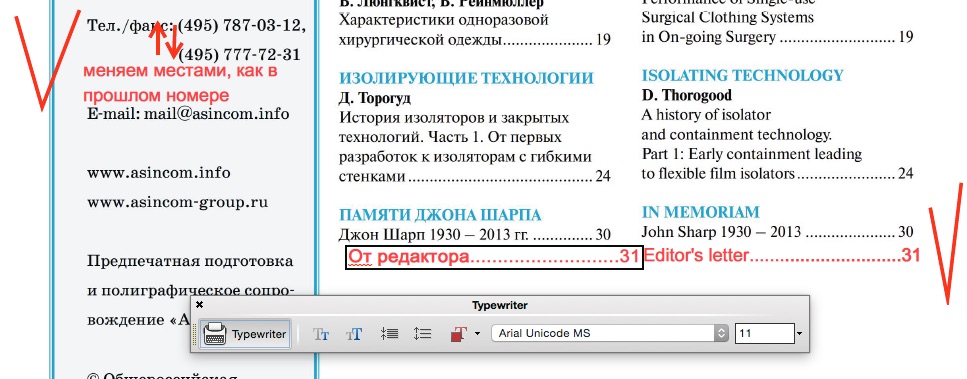Screen dimensions: 967x379
Task: Click the Typewriter toolbar grip handle
Action: [x=195, y=334]
